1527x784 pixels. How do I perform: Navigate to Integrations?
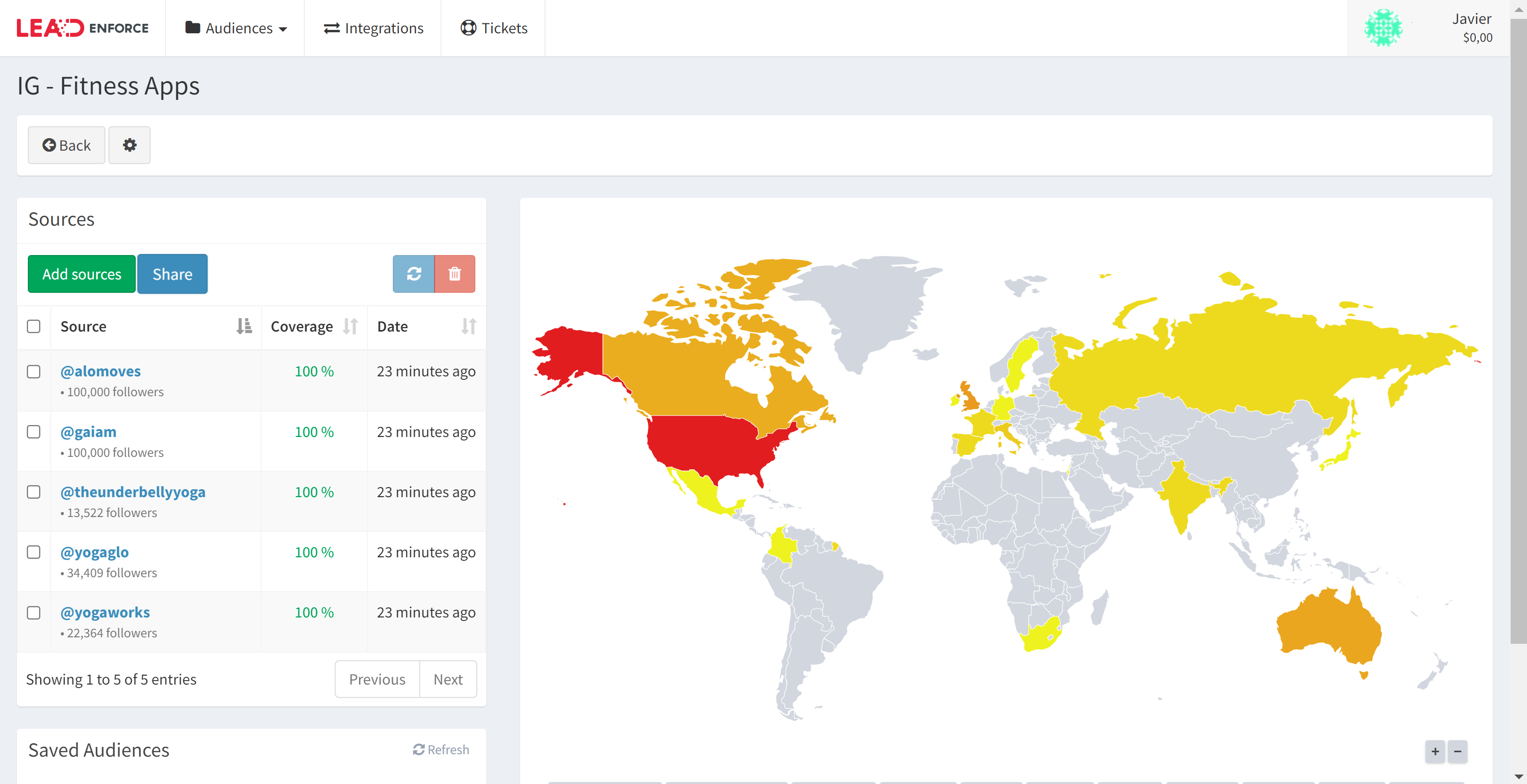(373, 27)
